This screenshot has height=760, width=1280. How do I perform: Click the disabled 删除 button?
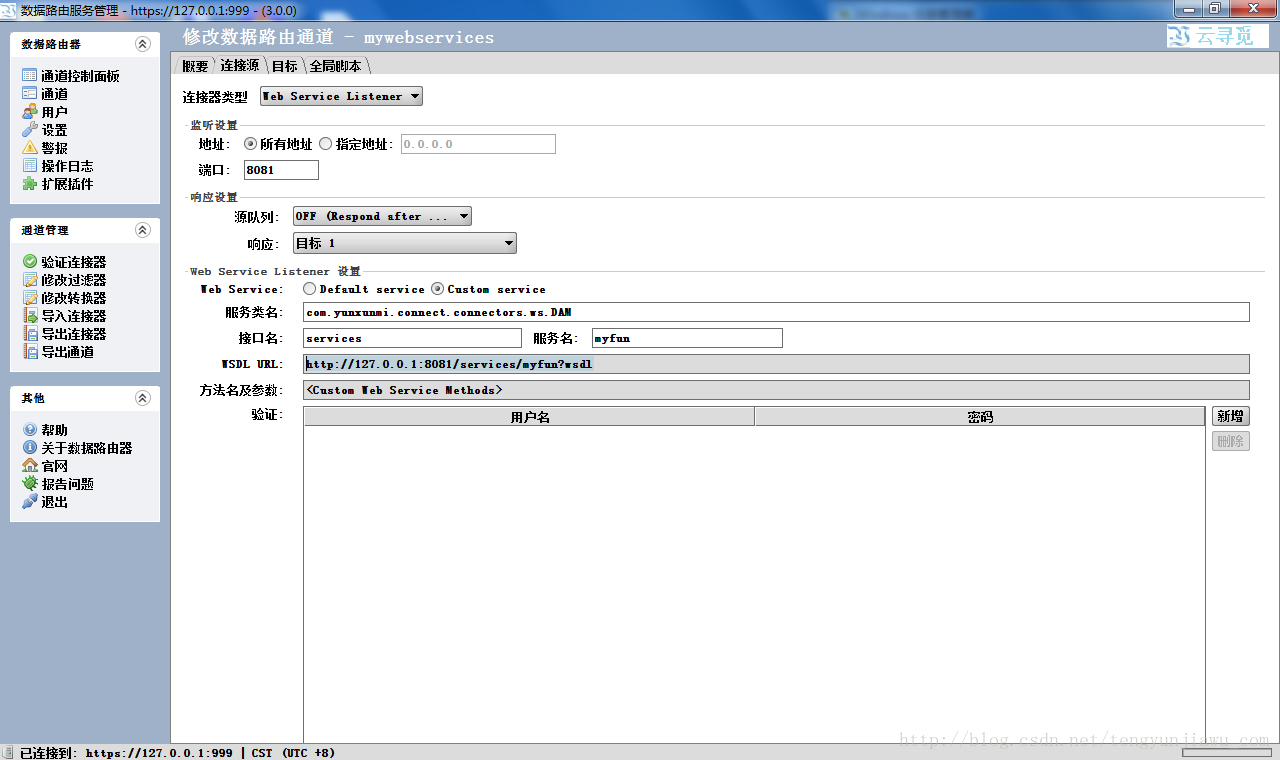coord(1231,441)
